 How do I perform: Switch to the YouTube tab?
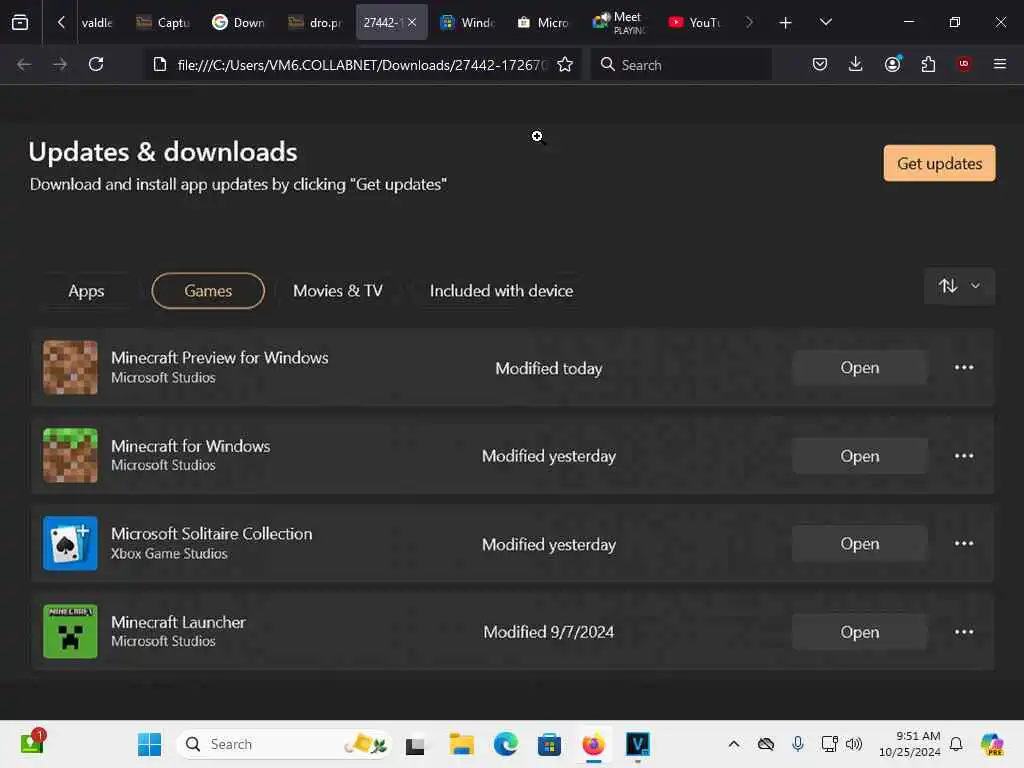coord(695,22)
